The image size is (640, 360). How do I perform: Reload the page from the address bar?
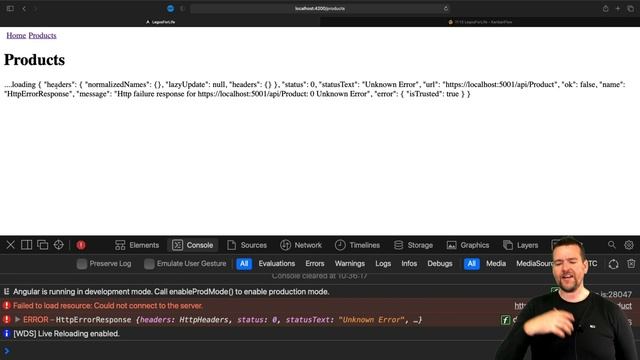tap(446, 9)
